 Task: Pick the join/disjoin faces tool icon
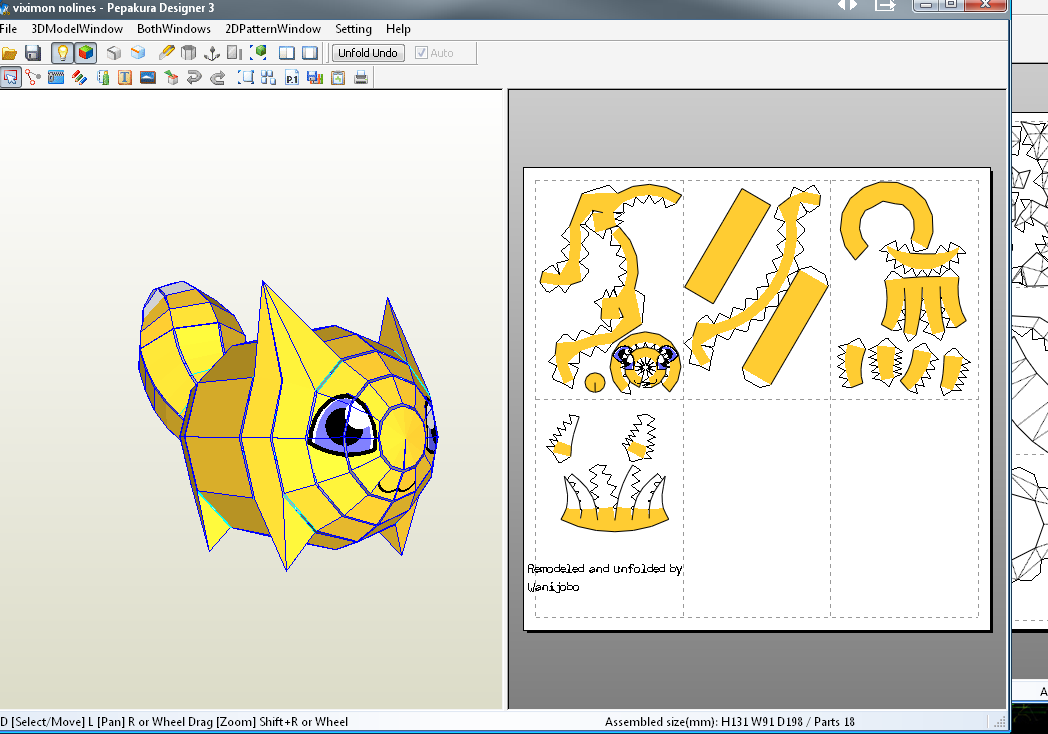click(x=33, y=78)
